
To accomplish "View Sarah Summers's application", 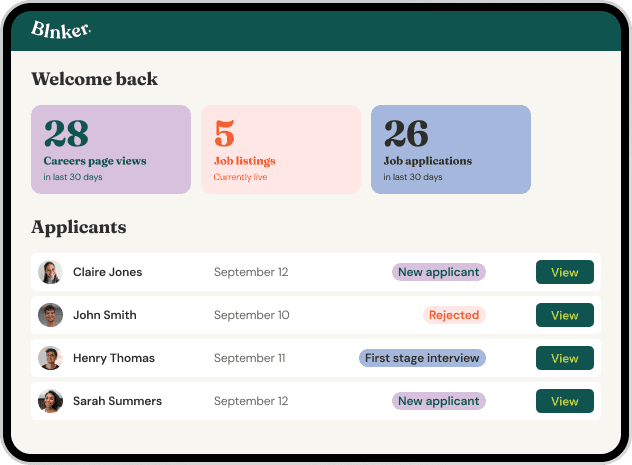I will click(x=564, y=401).
